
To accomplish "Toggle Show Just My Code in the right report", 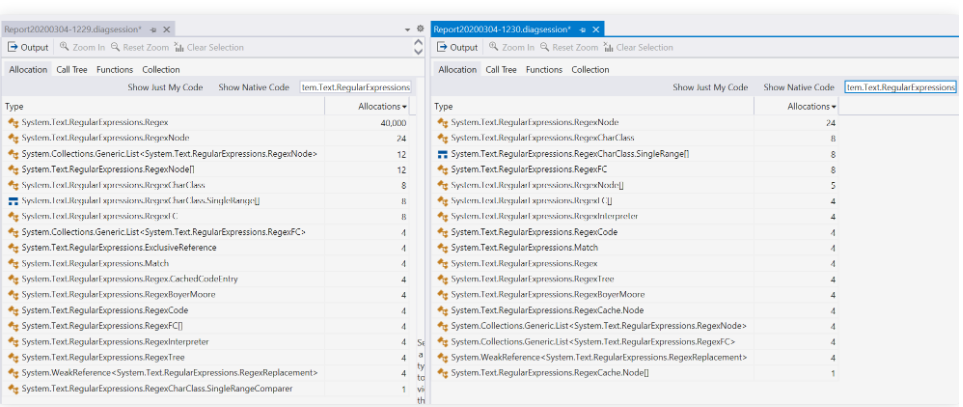I will (x=710, y=88).
